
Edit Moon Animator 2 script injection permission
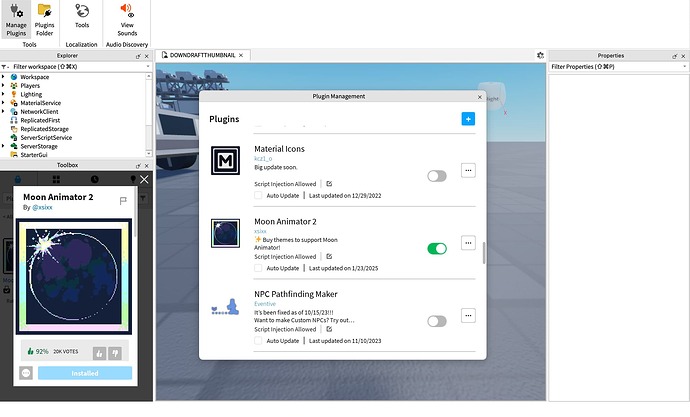pos(329,256)
